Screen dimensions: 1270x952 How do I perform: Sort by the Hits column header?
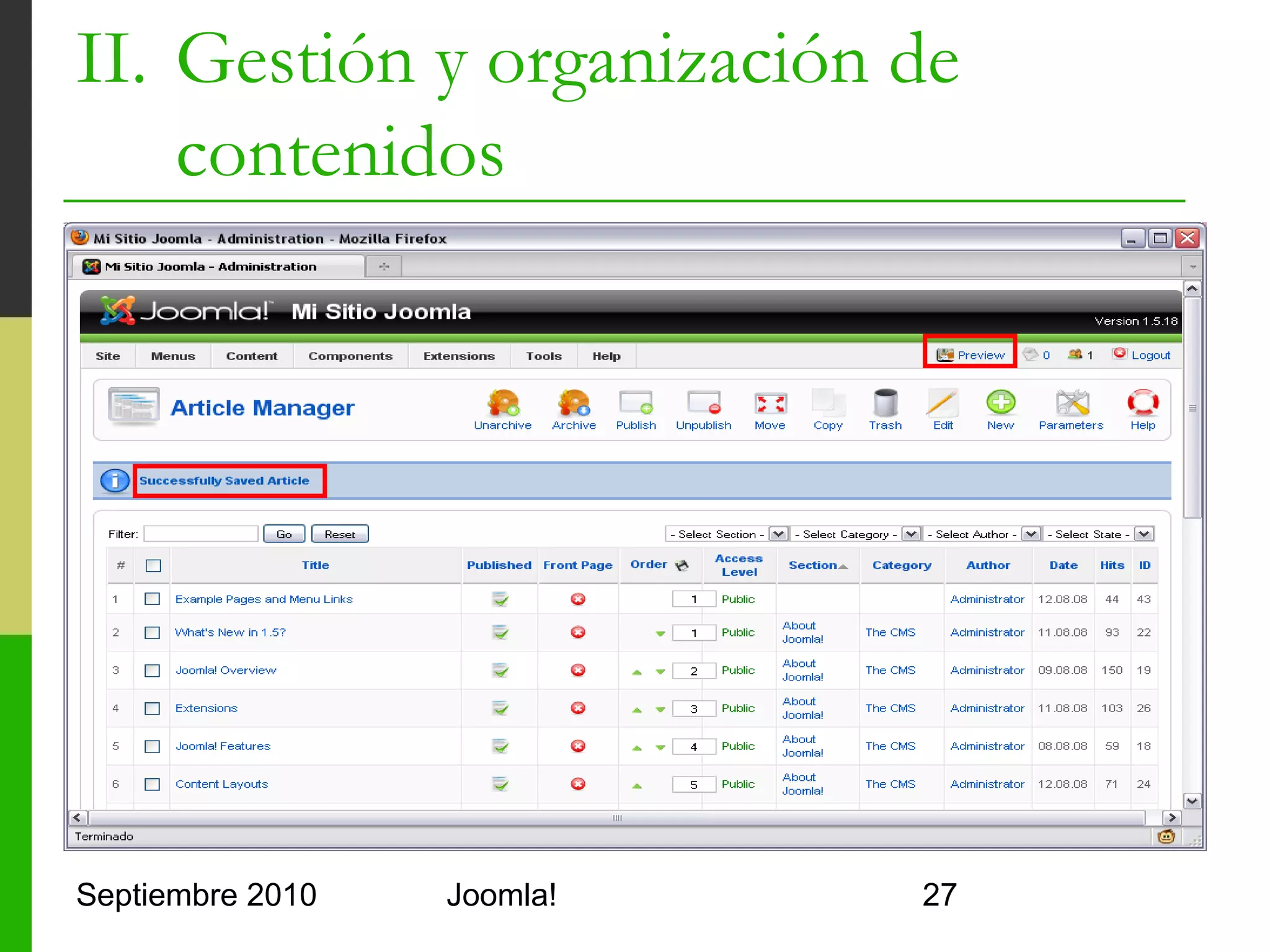coord(1112,565)
